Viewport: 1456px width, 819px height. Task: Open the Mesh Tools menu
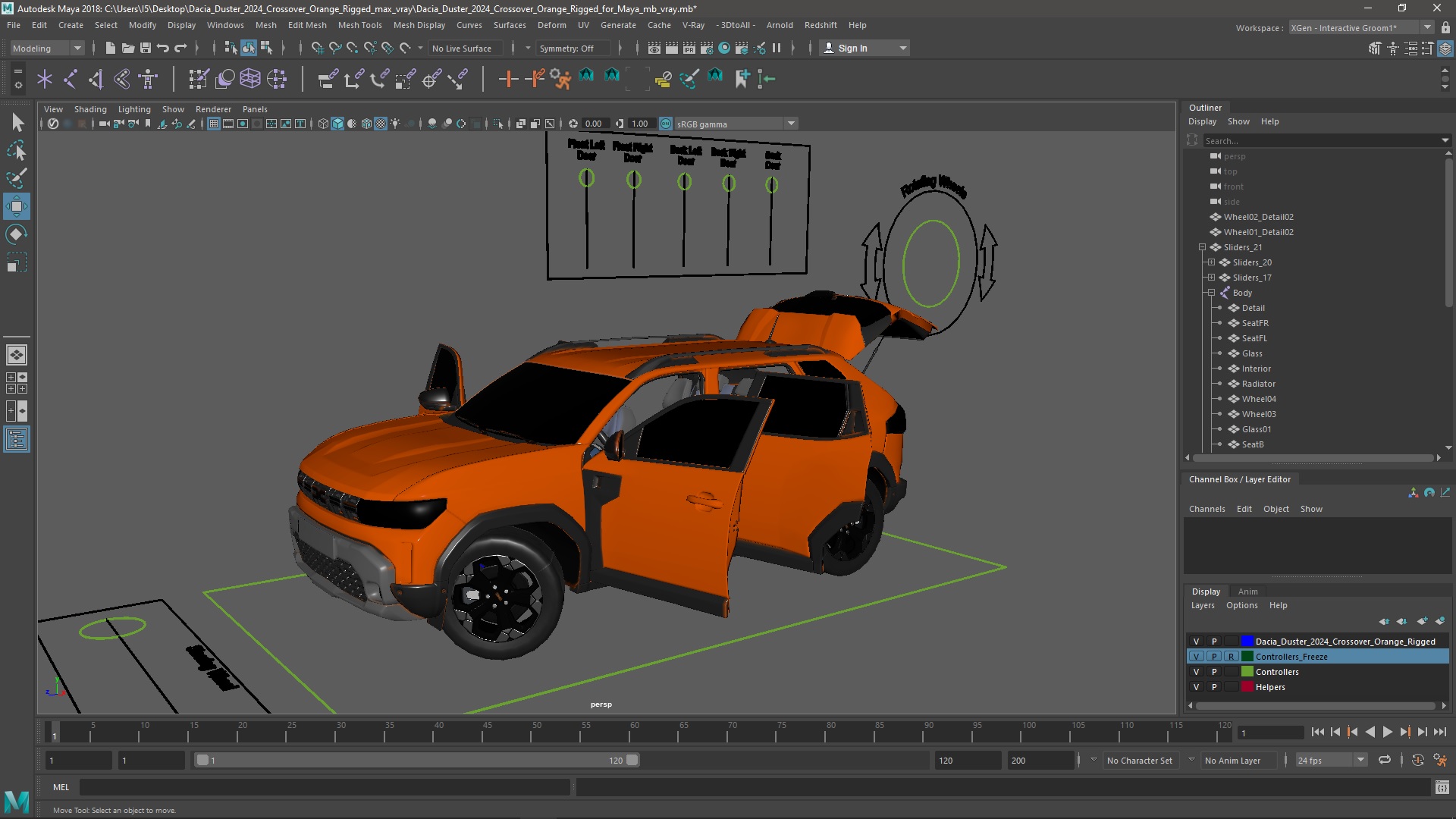(x=359, y=25)
